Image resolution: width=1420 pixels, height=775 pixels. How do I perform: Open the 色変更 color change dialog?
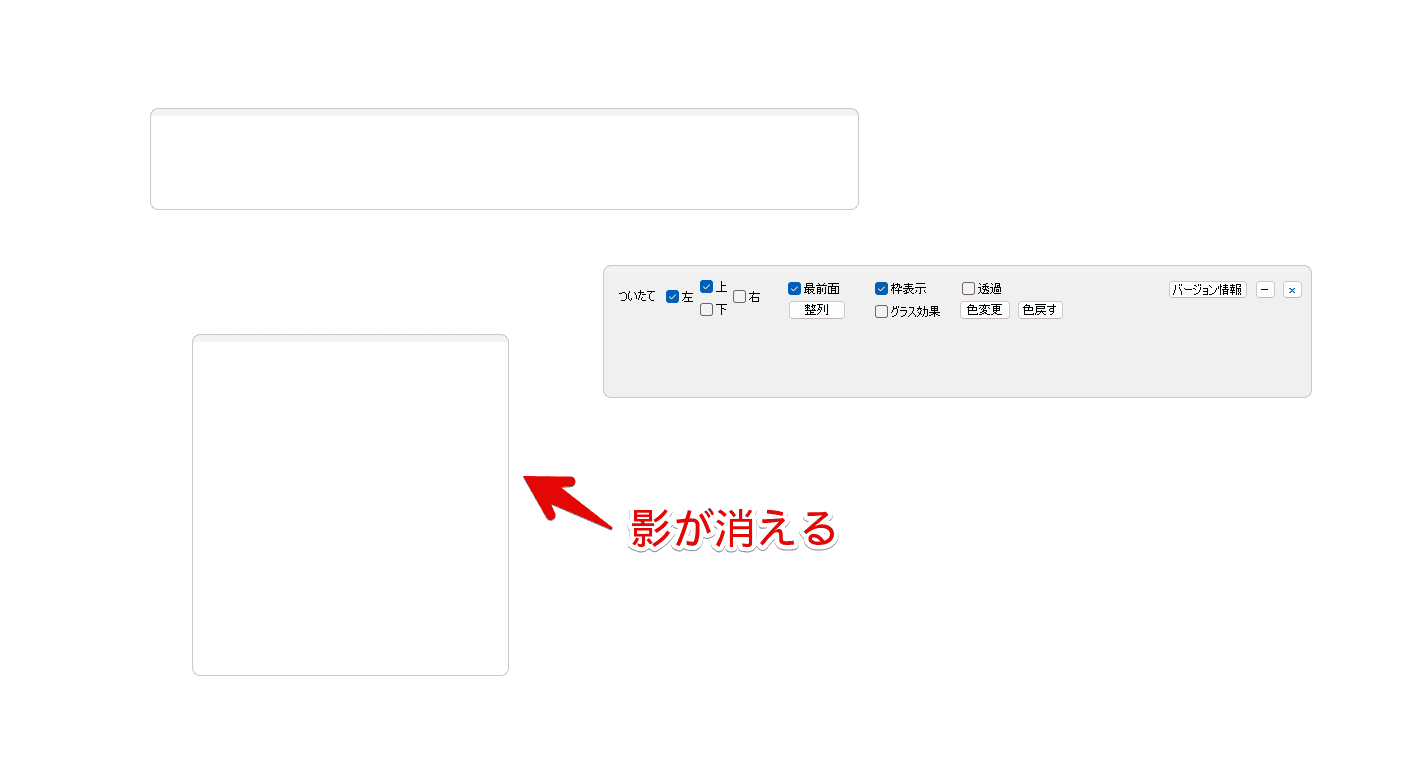[985, 310]
